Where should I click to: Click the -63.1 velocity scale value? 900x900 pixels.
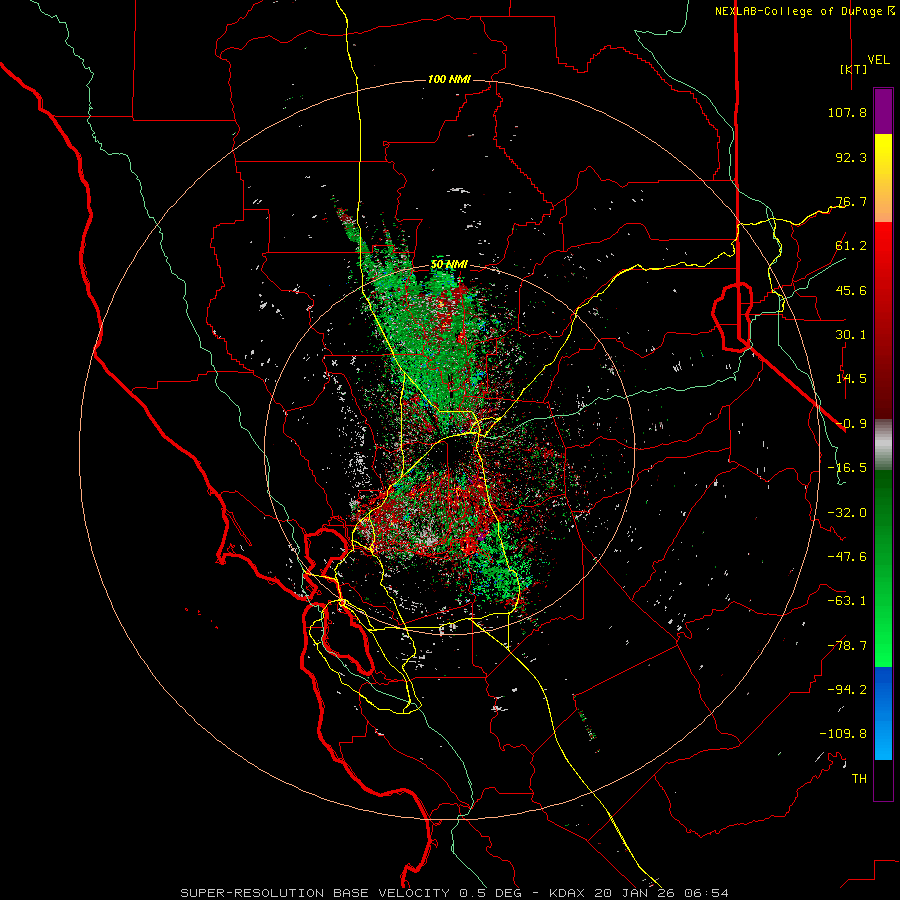coord(847,601)
